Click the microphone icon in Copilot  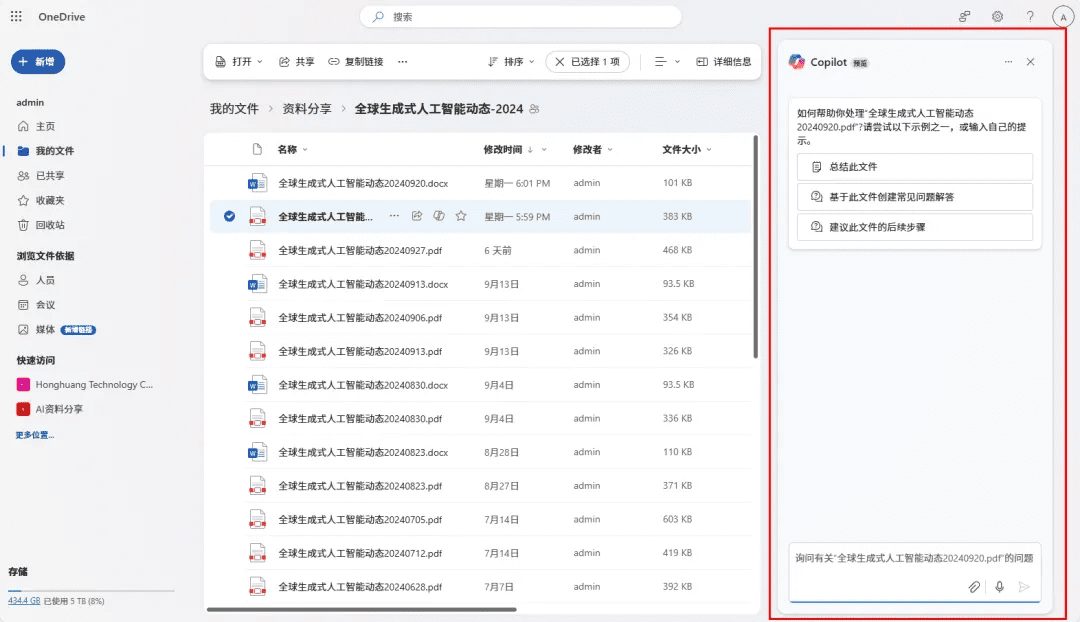(x=999, y=587)
